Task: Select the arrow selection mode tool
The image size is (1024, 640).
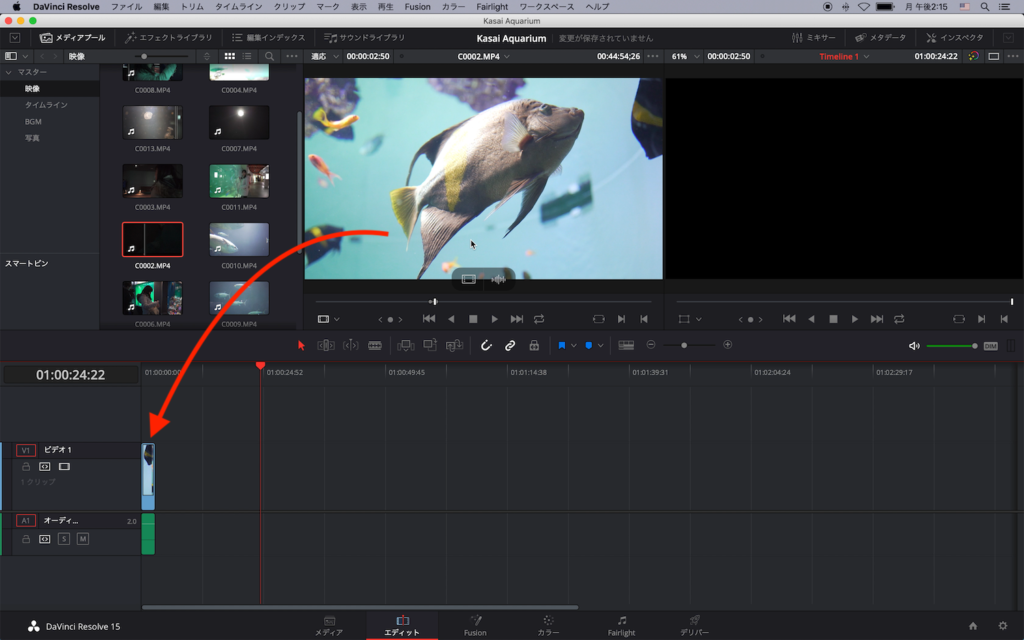Action: click(302, 345)
